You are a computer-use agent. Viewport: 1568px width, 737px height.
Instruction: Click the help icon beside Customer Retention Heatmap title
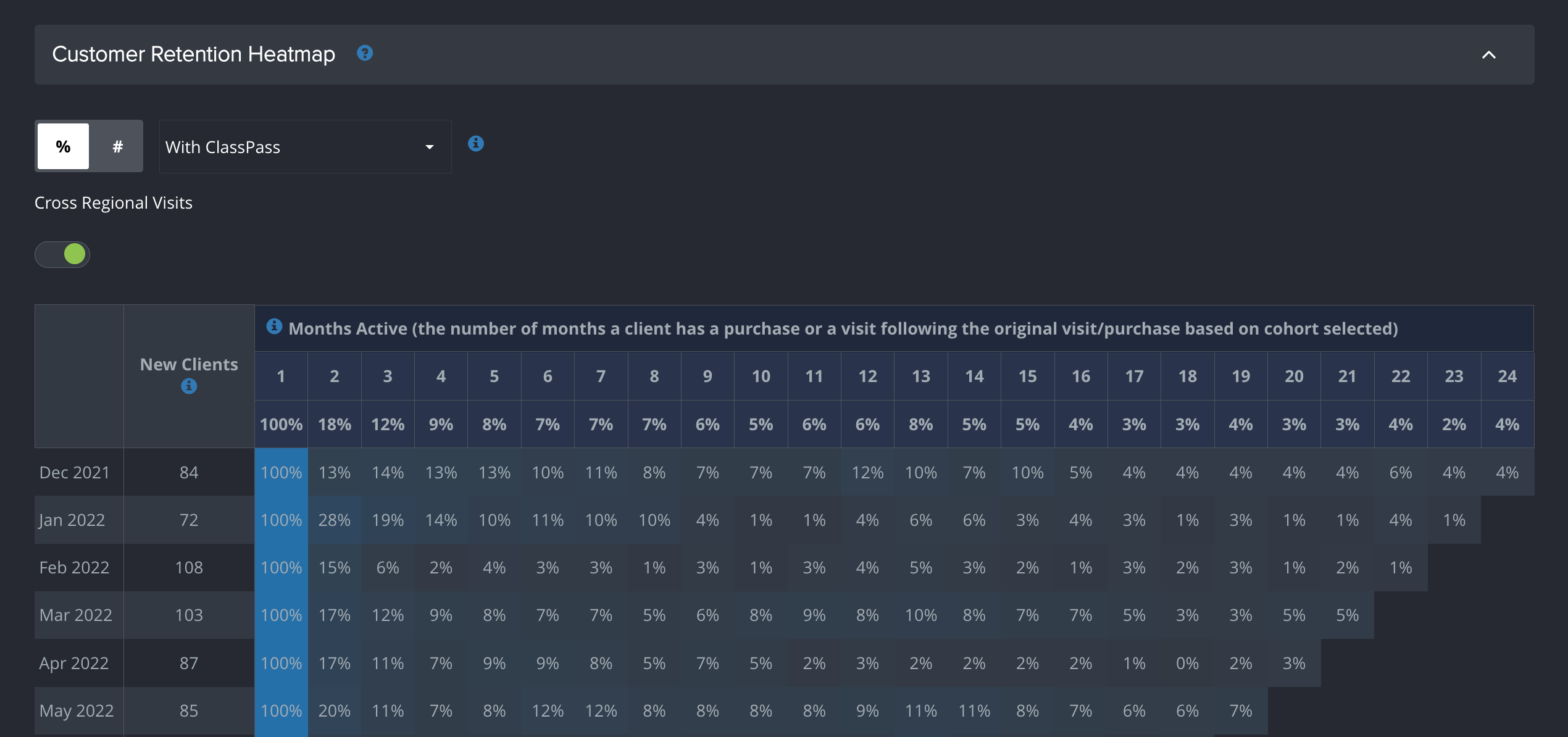click(365, 54)
